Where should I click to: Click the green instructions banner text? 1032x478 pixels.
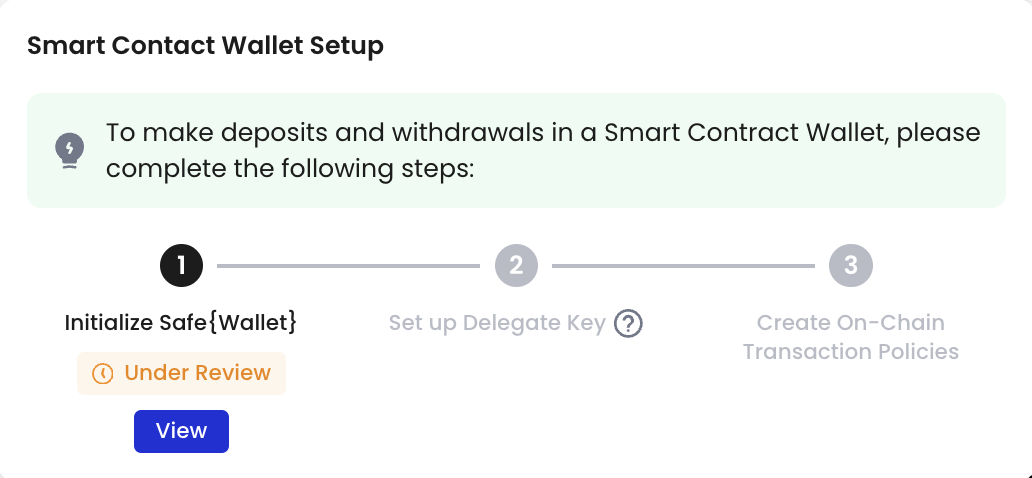(543, 151)
